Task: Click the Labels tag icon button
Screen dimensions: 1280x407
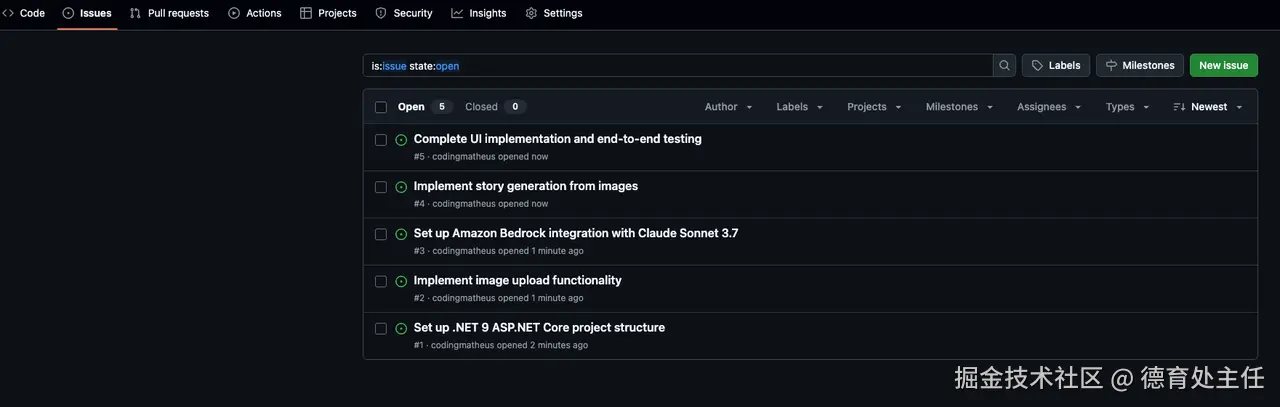Action: pos(1055,66)
